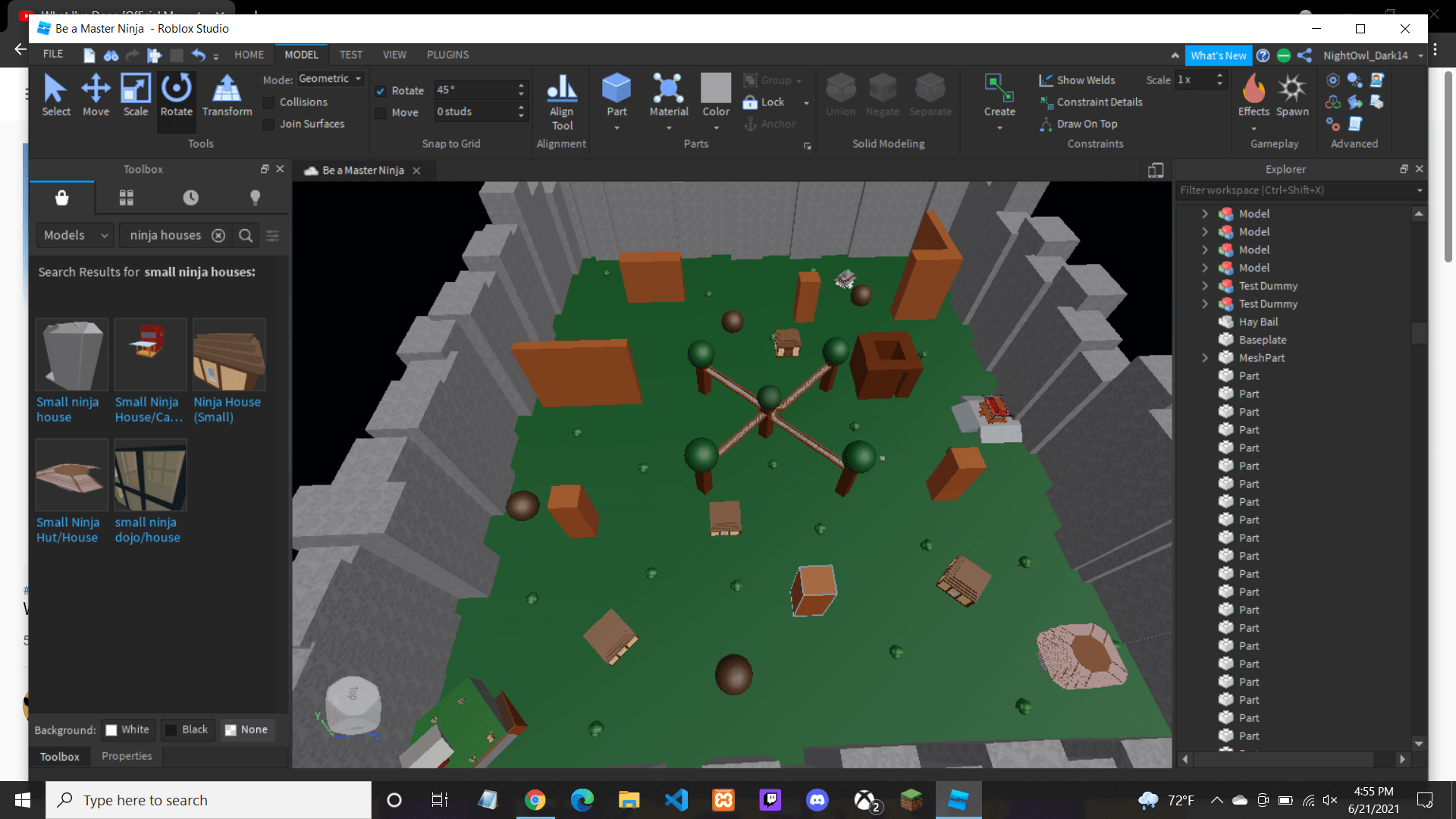Viewport: 1456px width, 819px height.
Task: Open the Toolbox Recent tab
Action: pos(190,198)
